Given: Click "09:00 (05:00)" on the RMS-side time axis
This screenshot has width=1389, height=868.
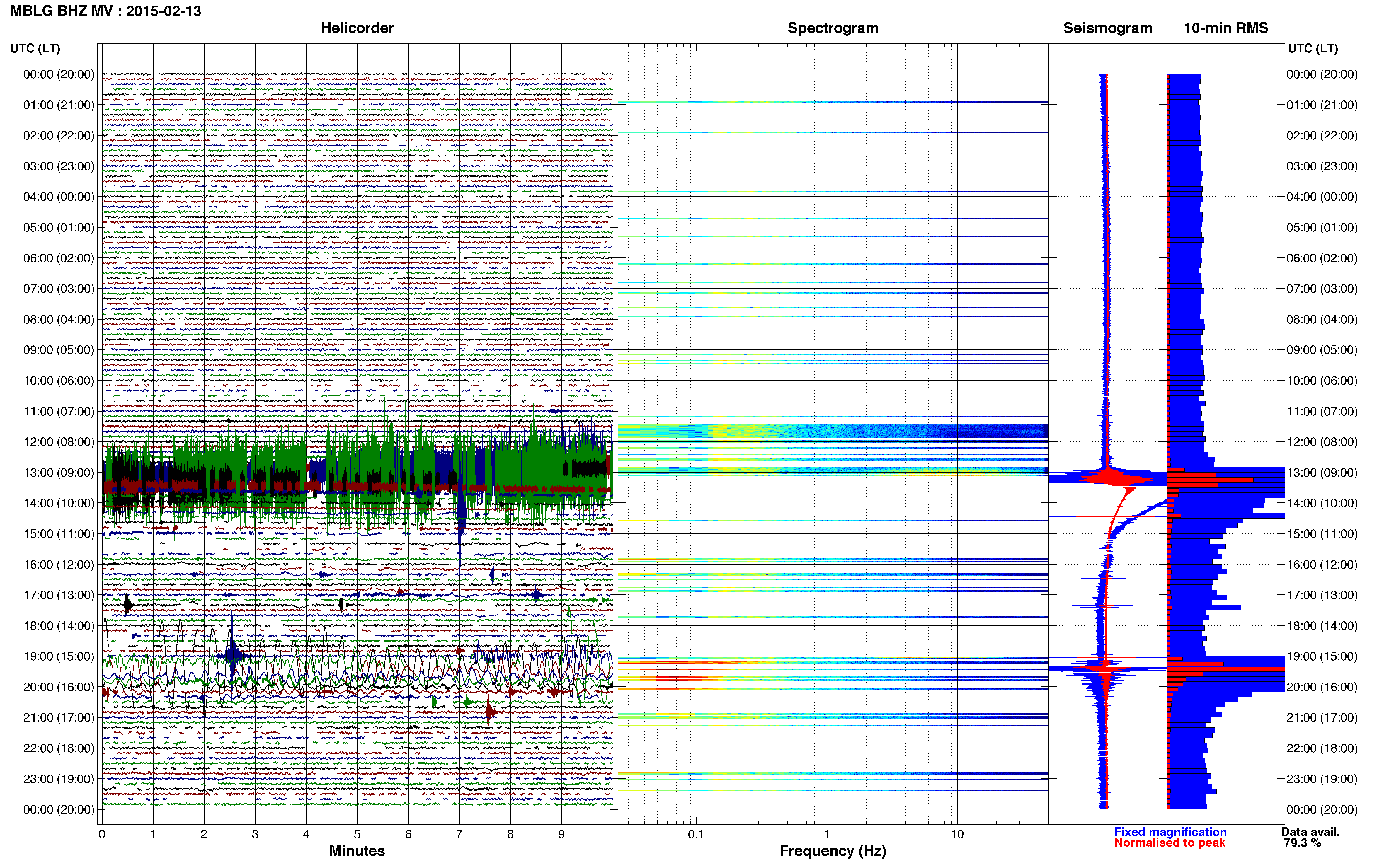Looking at the screenshot, I should tap(1322, 350).
